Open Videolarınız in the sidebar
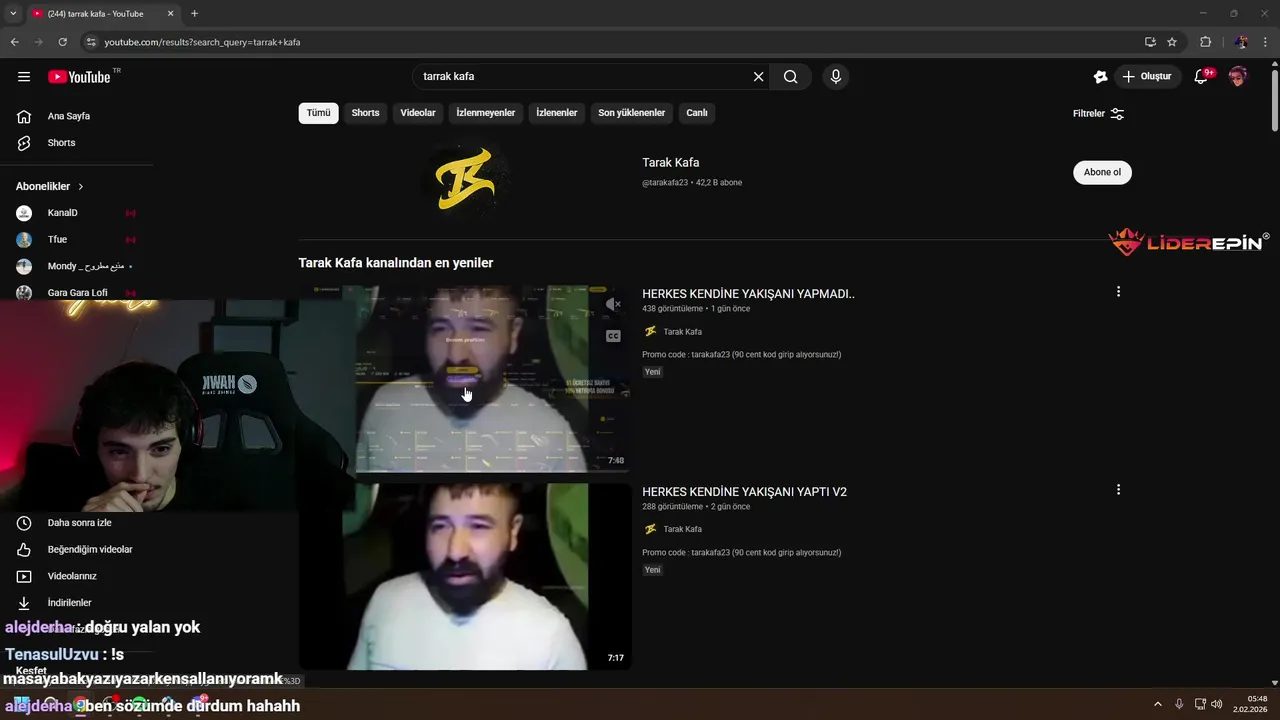Image resolution: width=1280 pixels, height=720 pixels. [x=71, y=576]
